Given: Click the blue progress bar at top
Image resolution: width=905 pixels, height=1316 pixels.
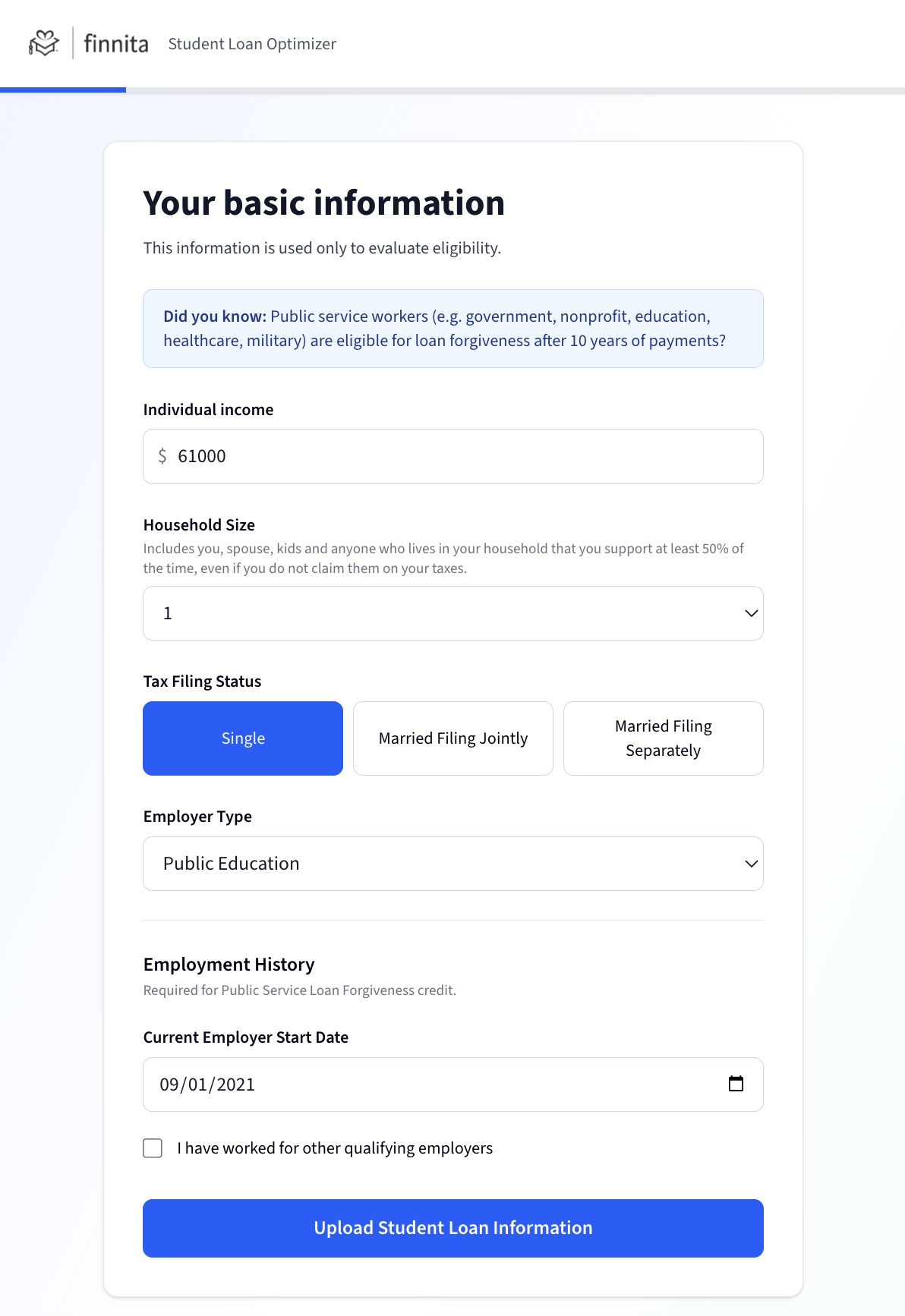Looking at the screenshot, I should tap(63, 90).
